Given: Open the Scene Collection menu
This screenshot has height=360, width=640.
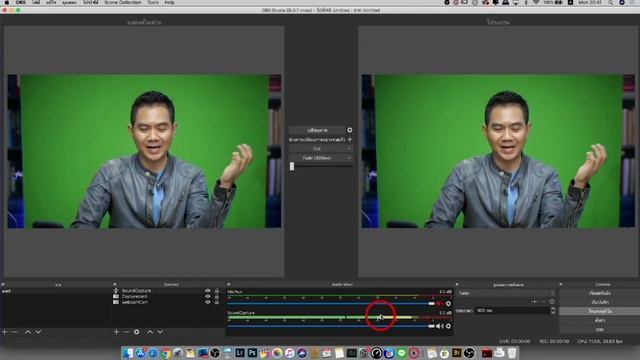Looking at the screenshot, I should 123,2.
